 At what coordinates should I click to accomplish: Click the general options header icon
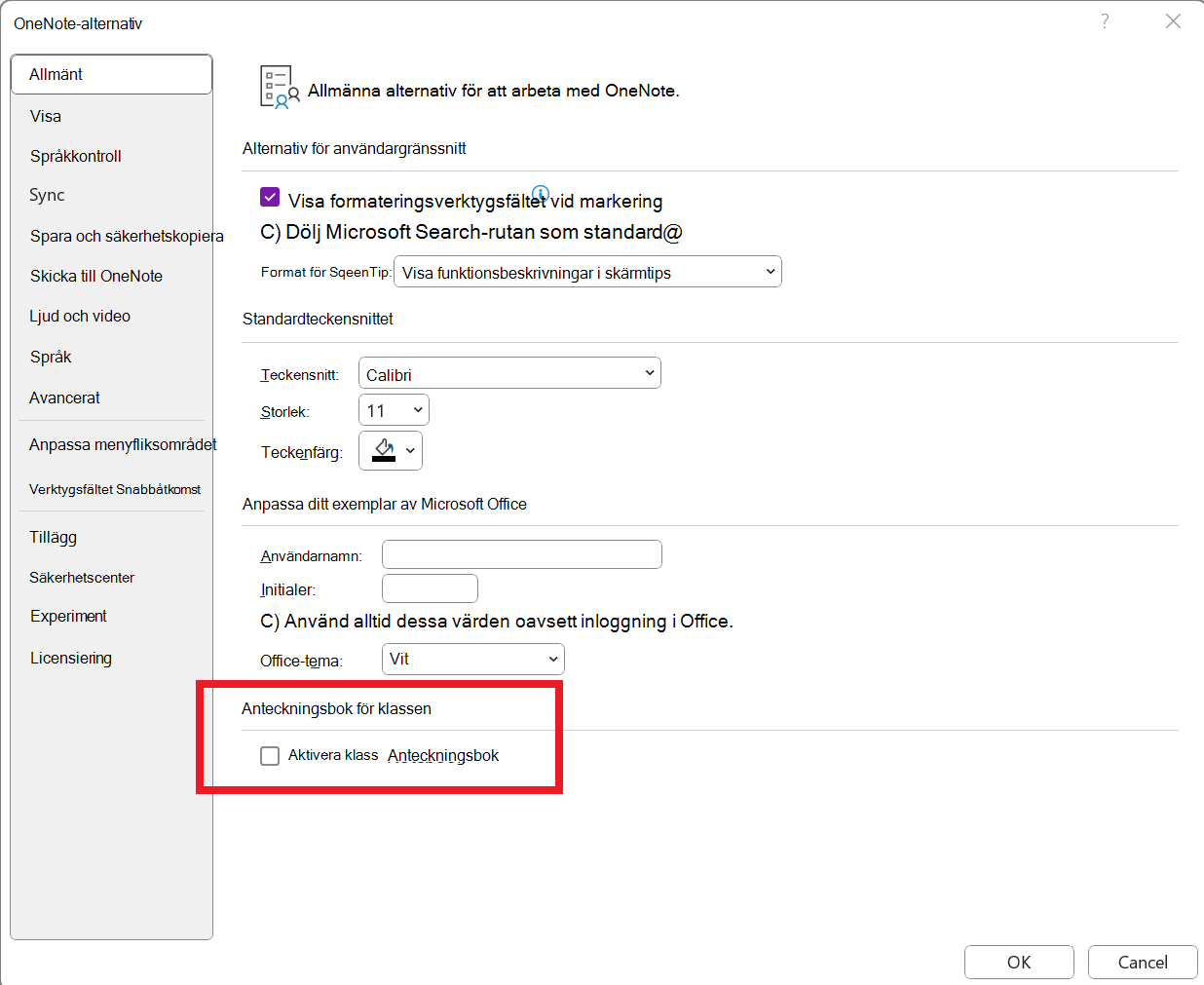point(280,87)
